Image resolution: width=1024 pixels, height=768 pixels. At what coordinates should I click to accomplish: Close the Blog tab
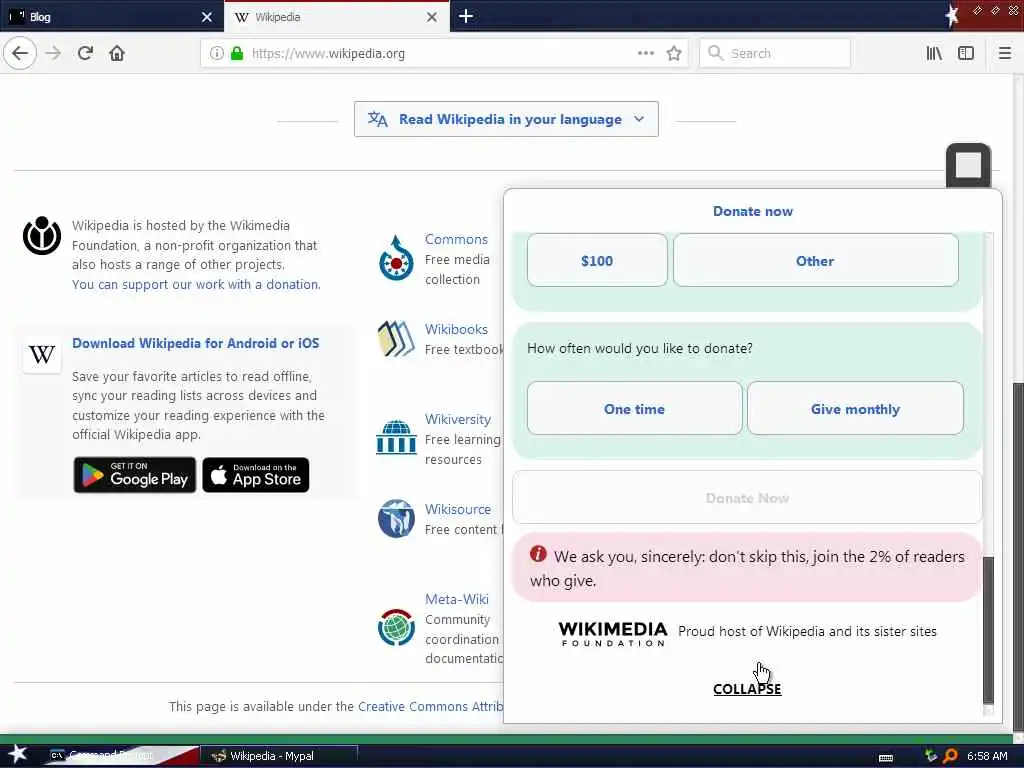207,17
